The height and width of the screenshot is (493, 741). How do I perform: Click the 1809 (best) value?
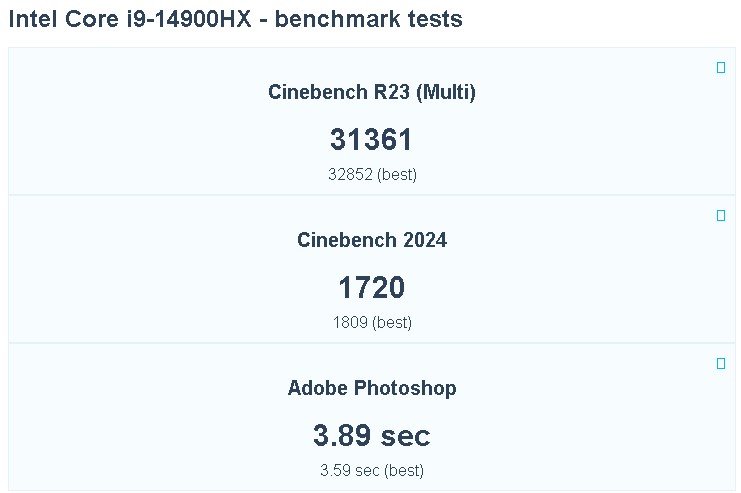(x=372, y=322)
